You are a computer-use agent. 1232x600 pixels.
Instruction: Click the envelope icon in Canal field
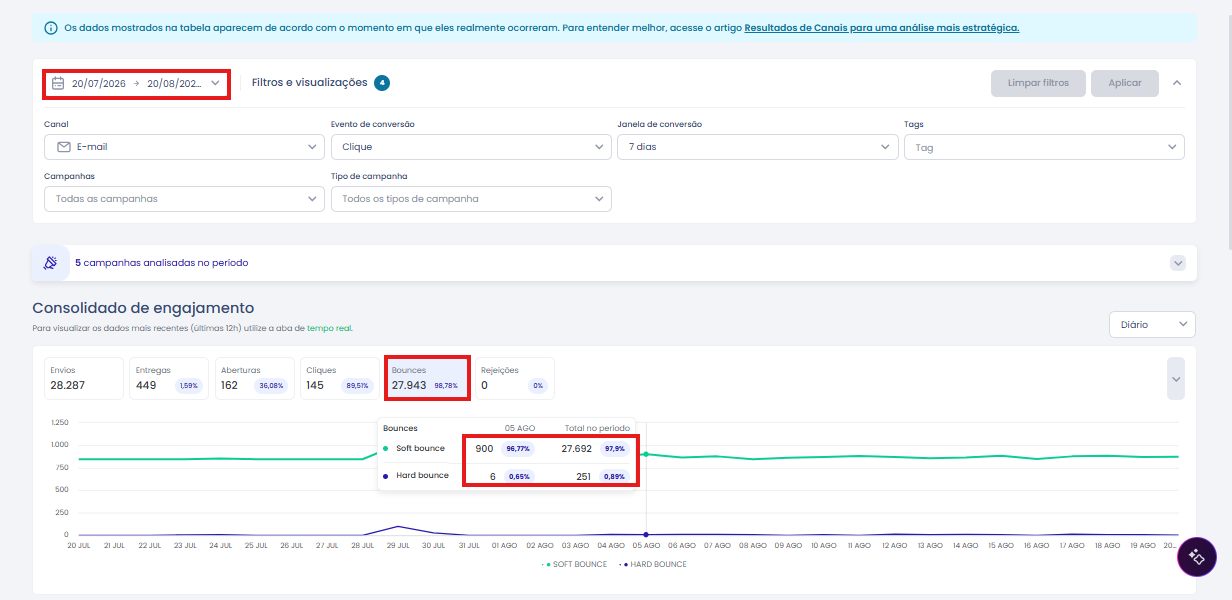(x=64, y=147)
